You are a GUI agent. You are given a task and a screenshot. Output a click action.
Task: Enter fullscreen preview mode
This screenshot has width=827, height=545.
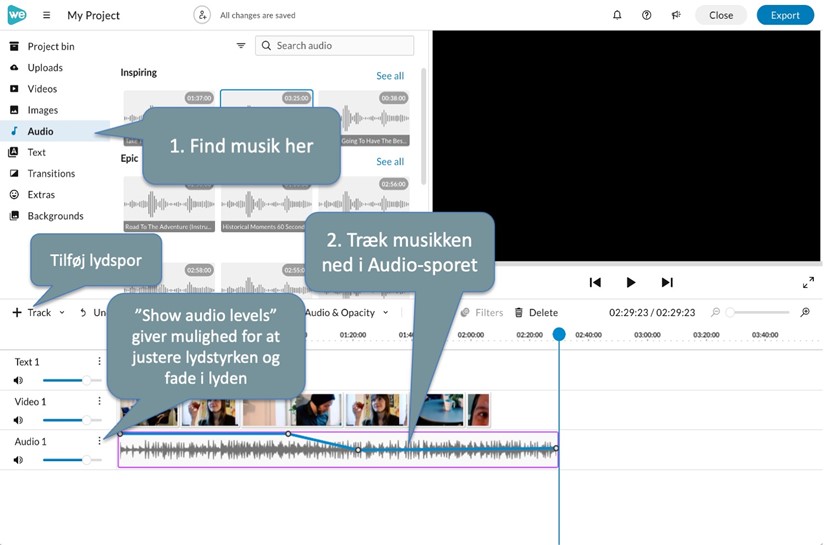click(x=808, y=282)
